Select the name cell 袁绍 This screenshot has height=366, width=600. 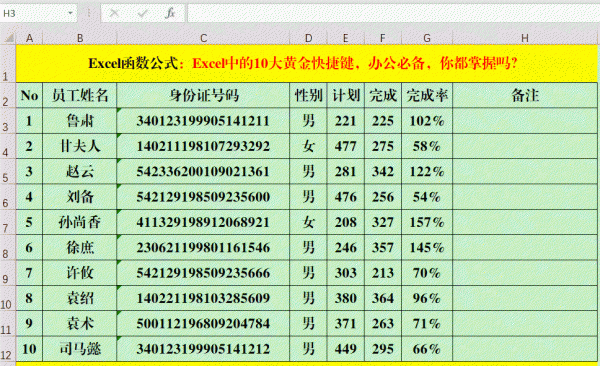(x=80, y=298)
